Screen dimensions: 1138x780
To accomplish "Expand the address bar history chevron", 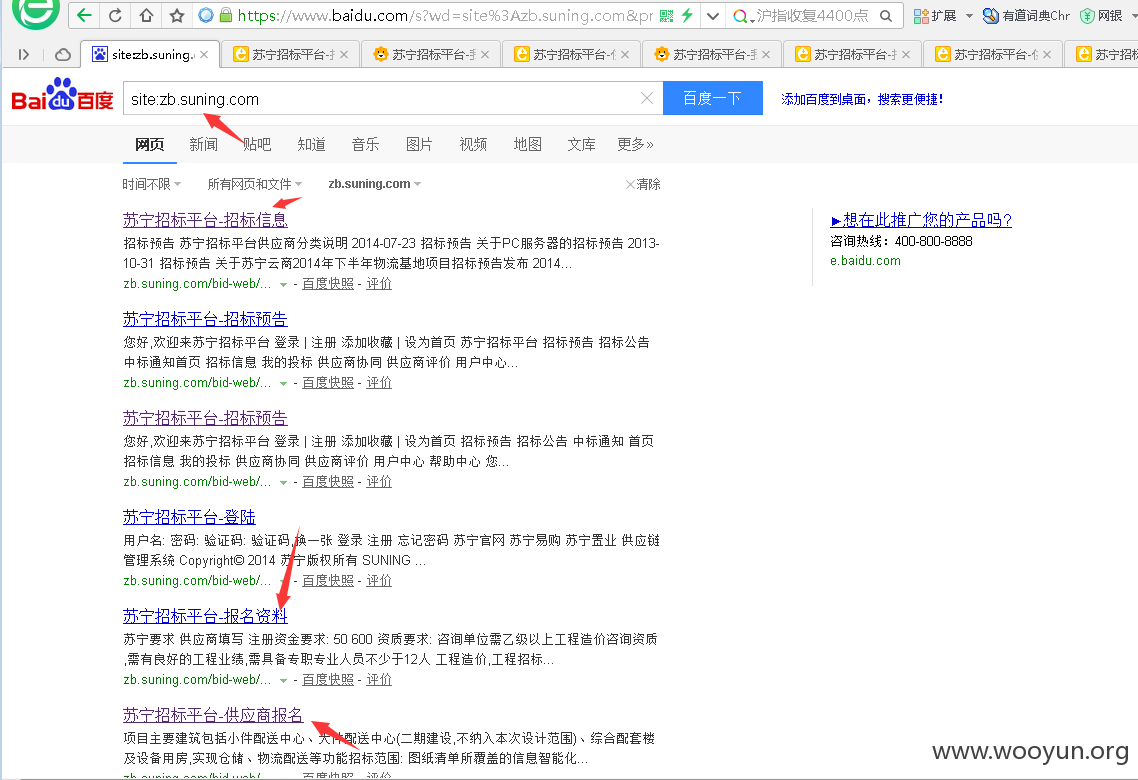I will tap(713, 16).
